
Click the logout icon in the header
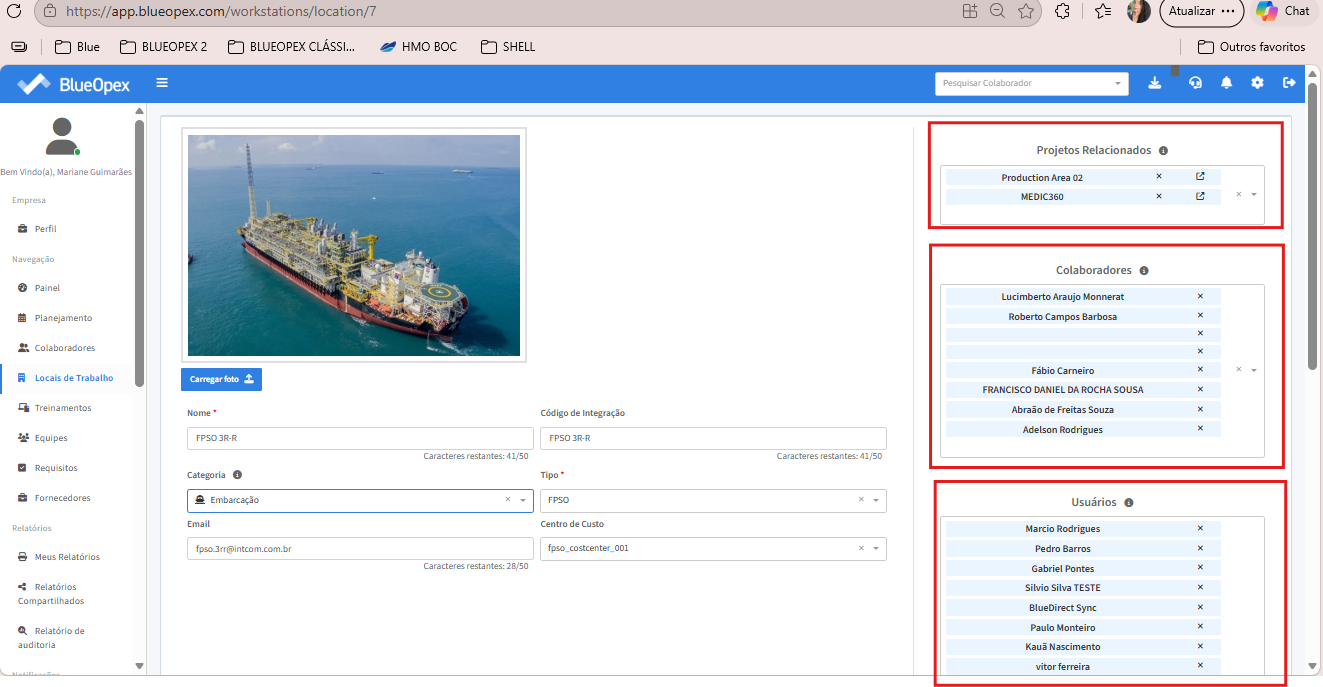click(1289, 83)
